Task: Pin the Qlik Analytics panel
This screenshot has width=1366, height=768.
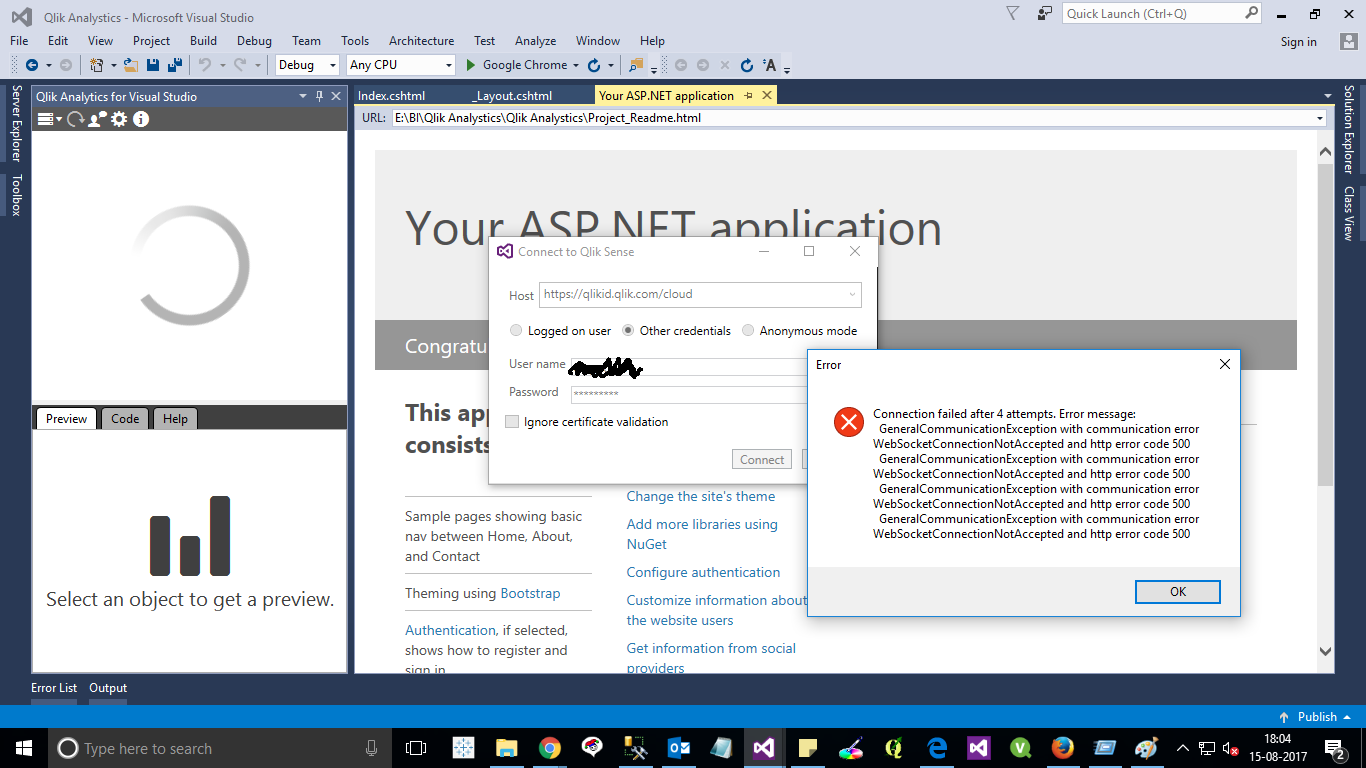Action: pos(319,96)
